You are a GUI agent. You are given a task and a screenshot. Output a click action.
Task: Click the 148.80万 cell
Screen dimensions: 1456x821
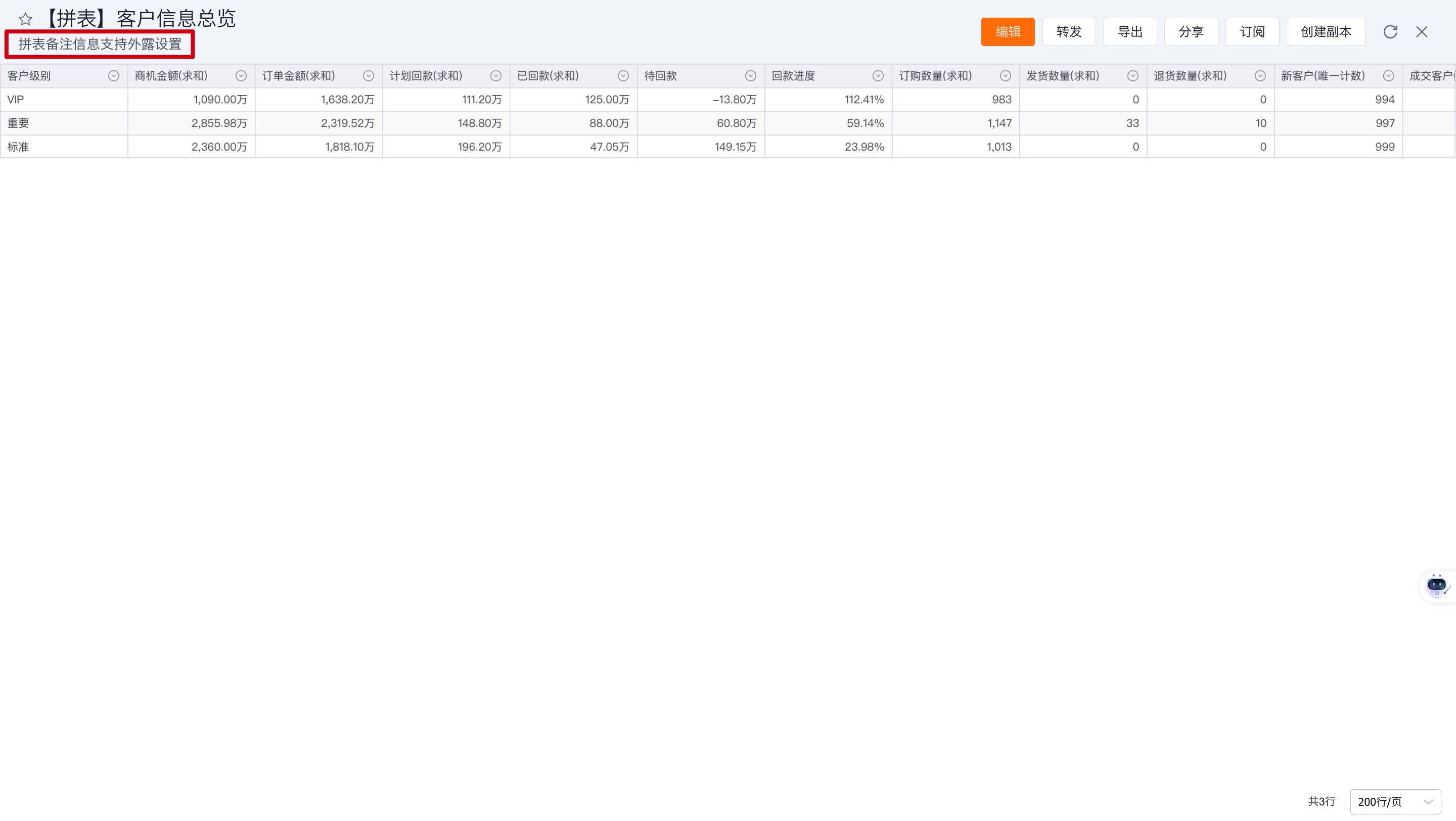(x=446, y=123)
